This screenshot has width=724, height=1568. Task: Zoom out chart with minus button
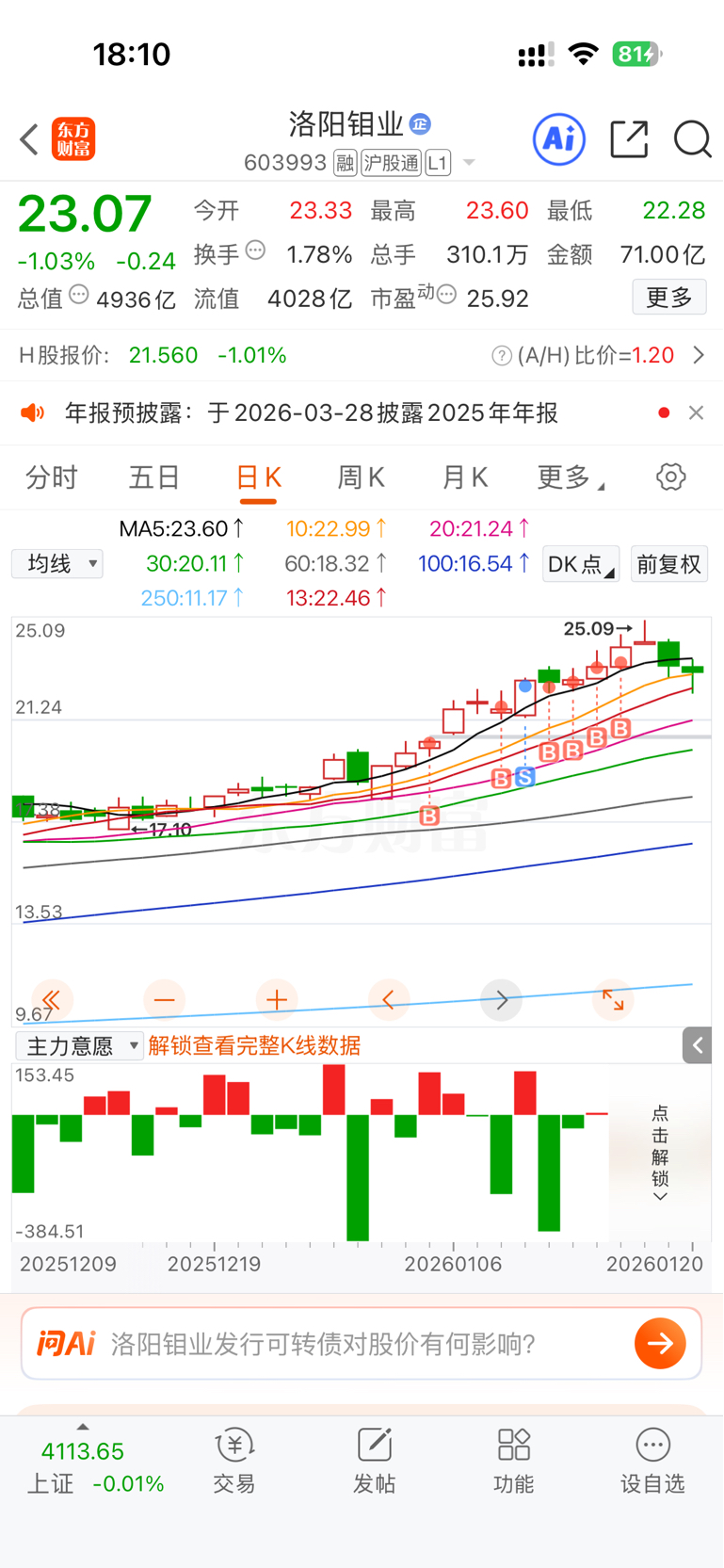[165, 1000]
